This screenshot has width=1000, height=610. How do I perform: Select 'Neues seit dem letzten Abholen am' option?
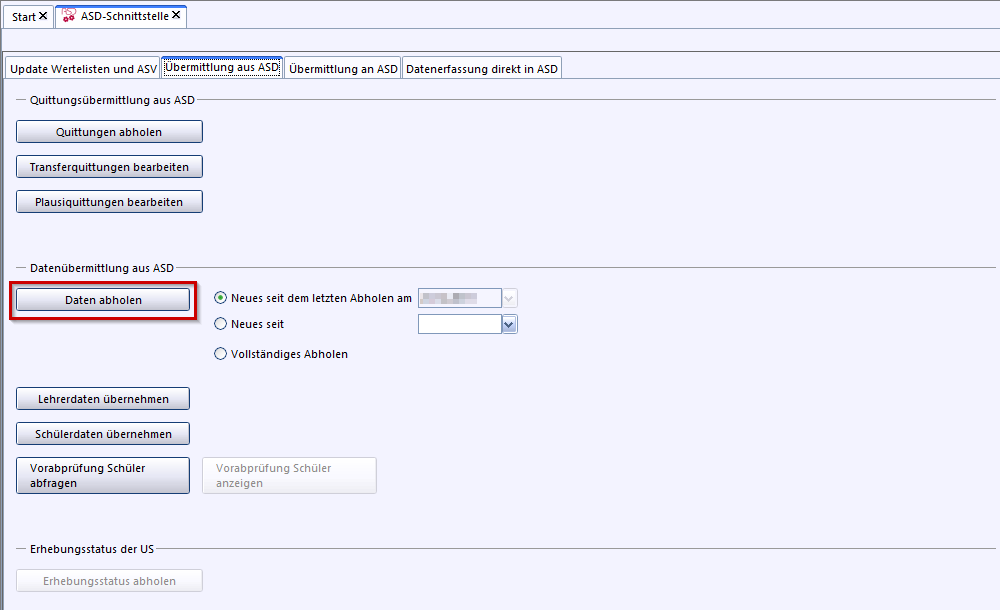pyautogui.click(x=221, y=298)
